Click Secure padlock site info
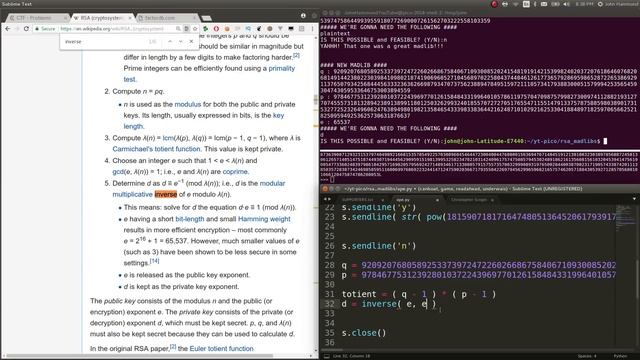 [x=45, y=29]
